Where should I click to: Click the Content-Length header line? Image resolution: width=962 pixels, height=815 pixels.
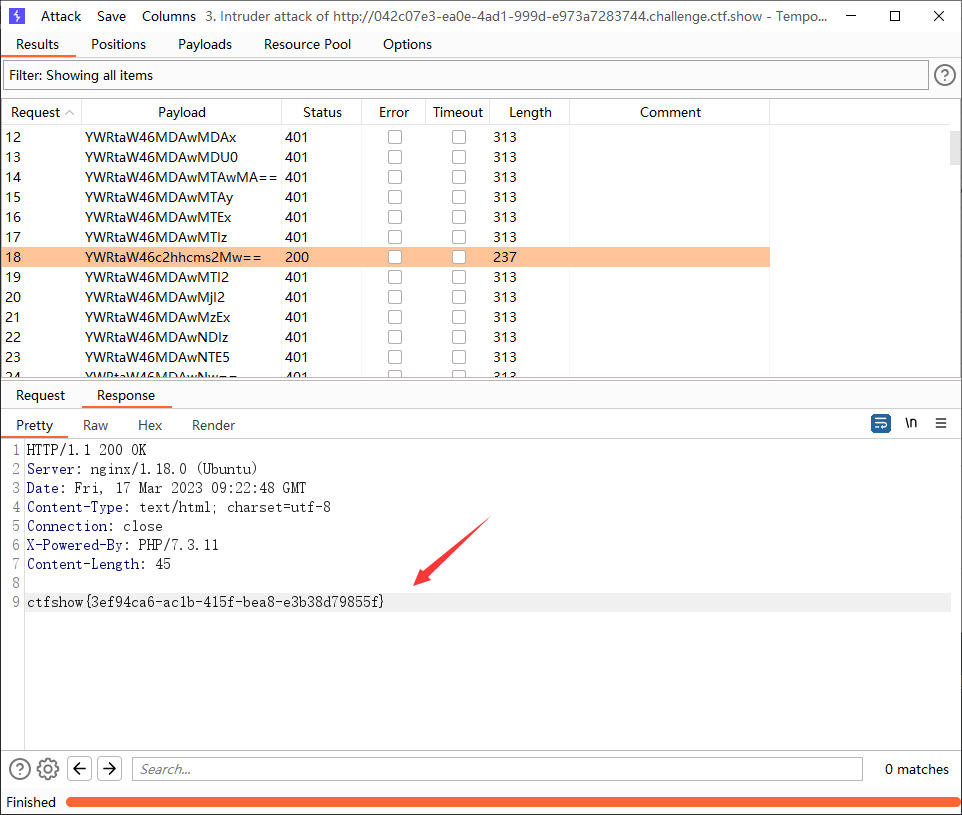point(99,564)
